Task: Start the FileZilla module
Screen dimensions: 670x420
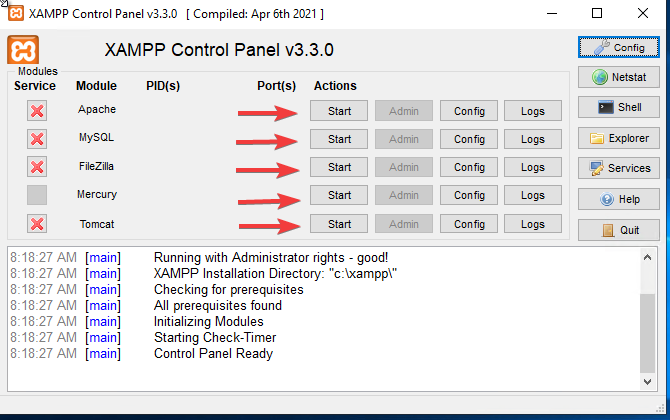Action: [339, 167]
